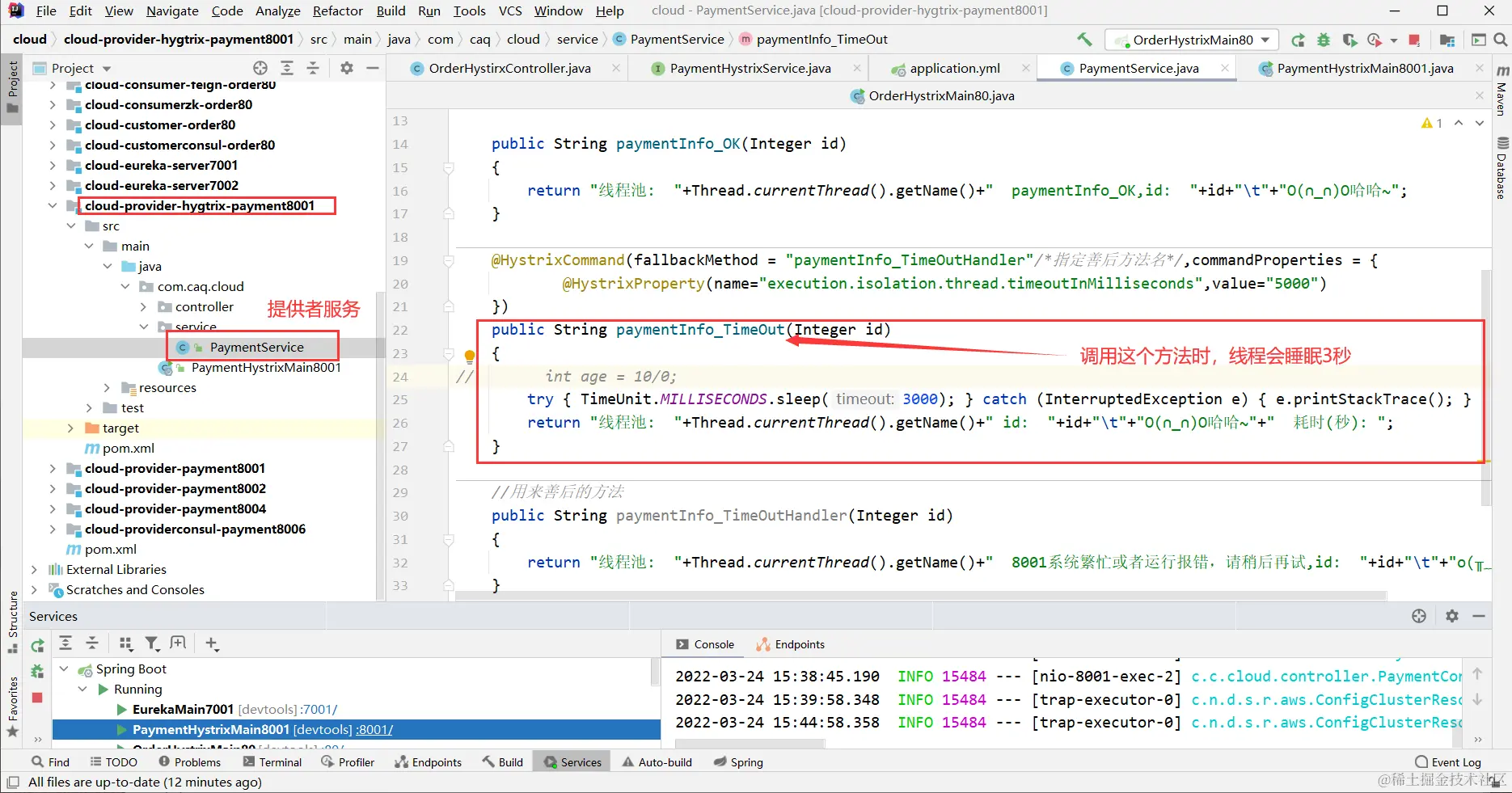The width and height of the screenshot is (1512, 793).
Task: Close the PaymentService.java tab
Action: click(x=1224, y=69)
